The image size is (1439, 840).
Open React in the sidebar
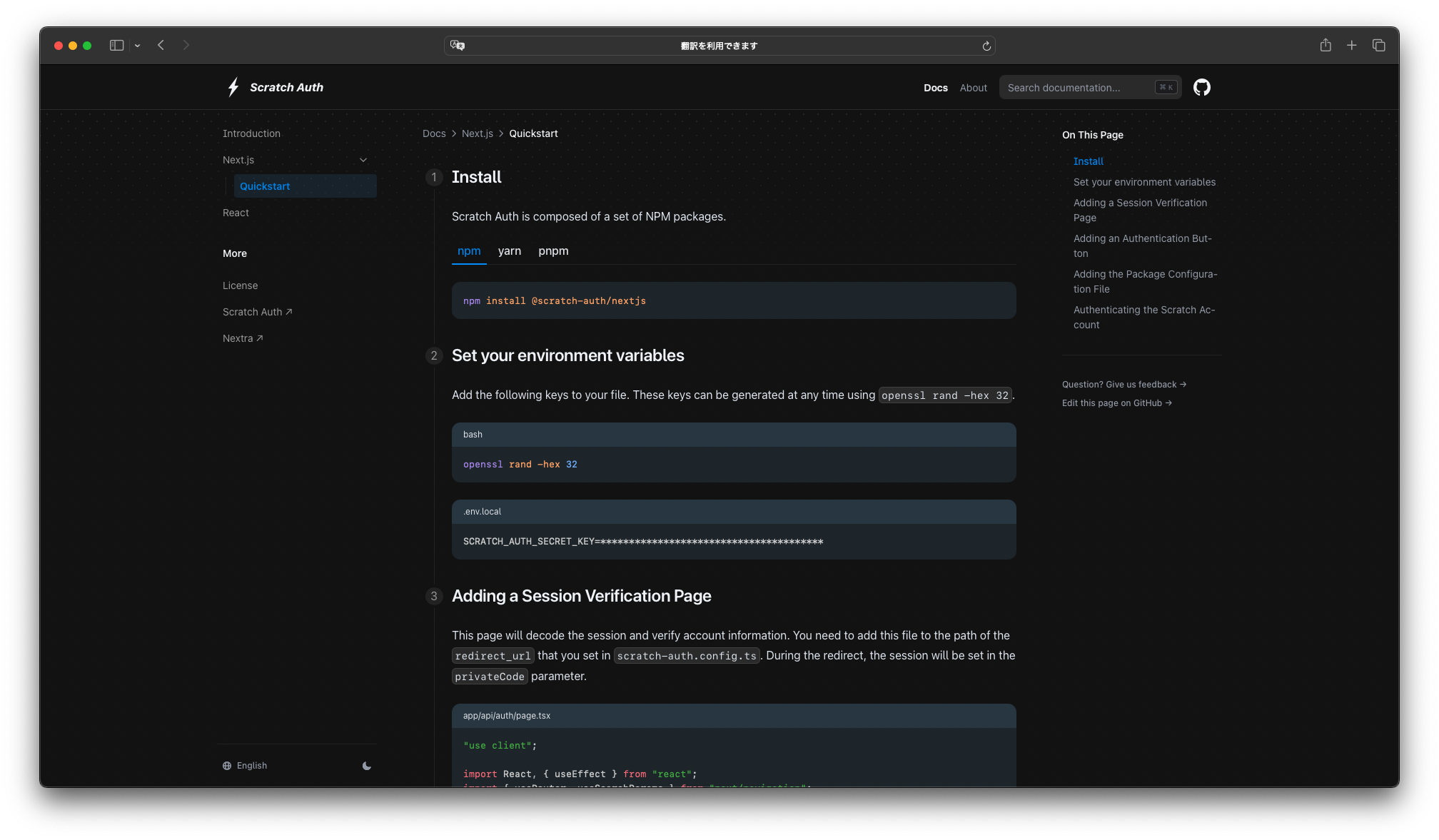tap(236, 213)
